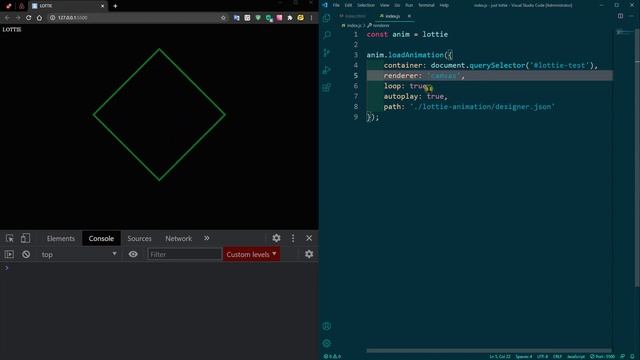Go forward in browser
The height and width of the screenshot is (360, 640).
pos(18,18)
